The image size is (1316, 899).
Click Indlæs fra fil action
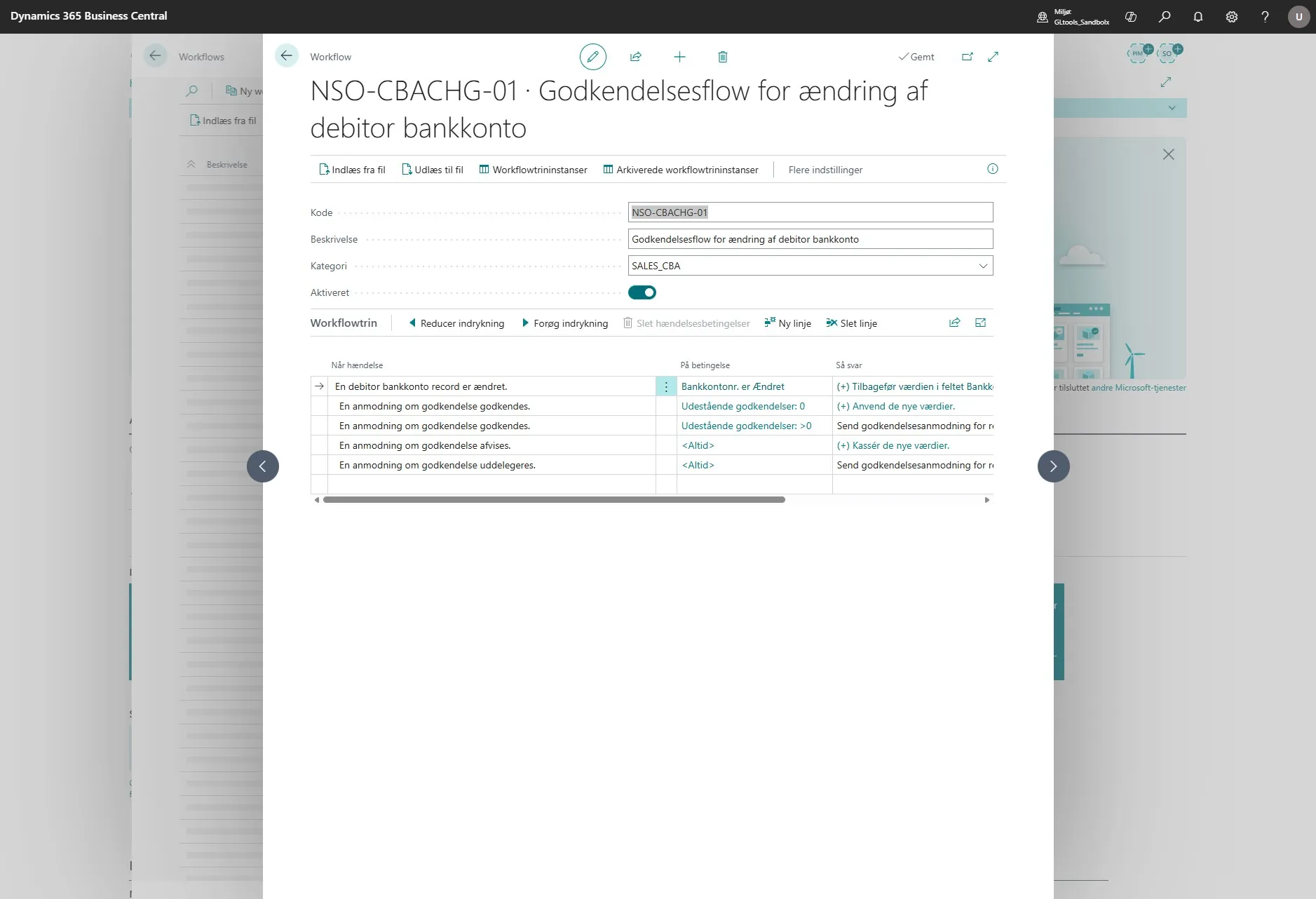tap(352, 170)
